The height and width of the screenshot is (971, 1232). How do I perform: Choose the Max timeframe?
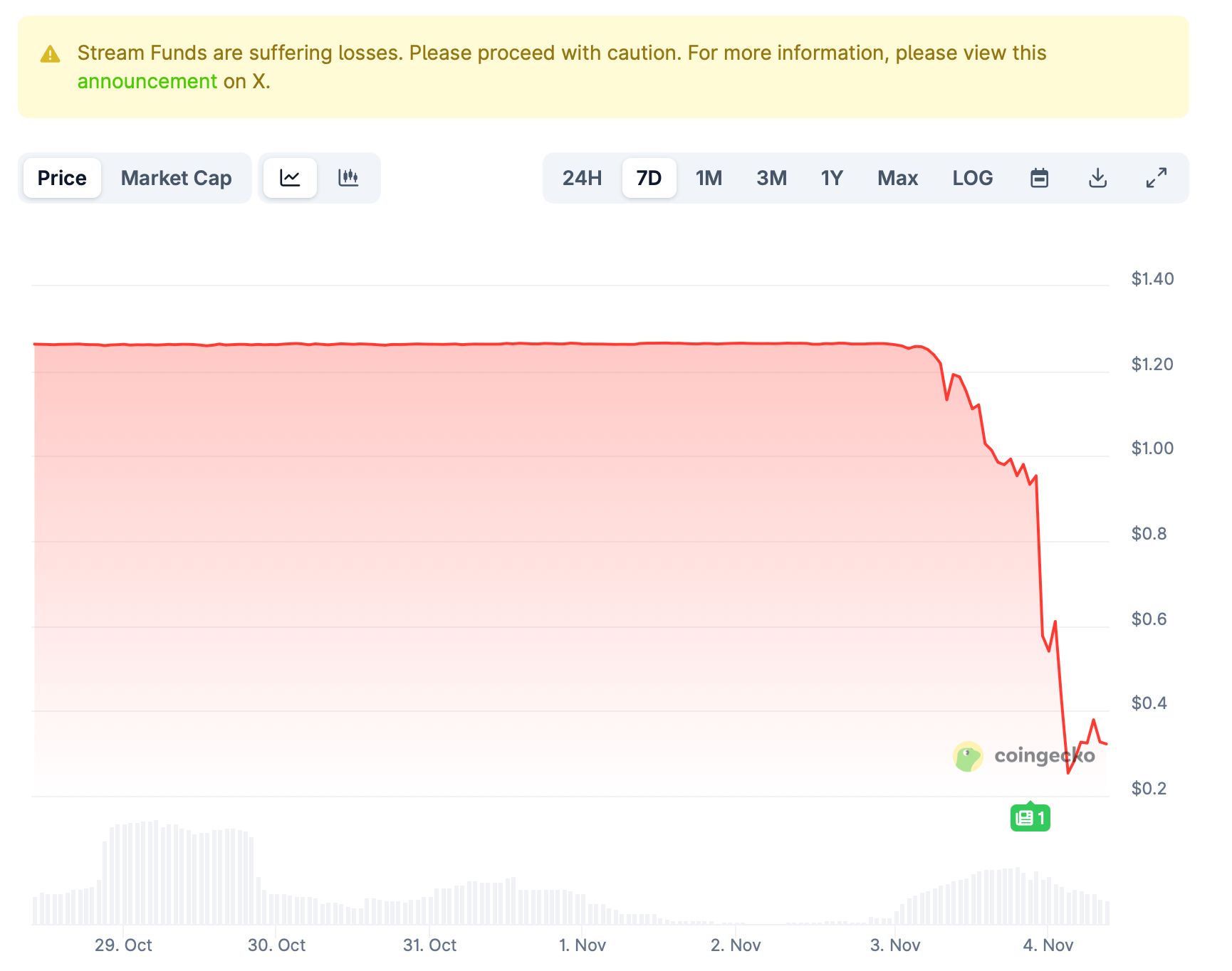[897, 178]
